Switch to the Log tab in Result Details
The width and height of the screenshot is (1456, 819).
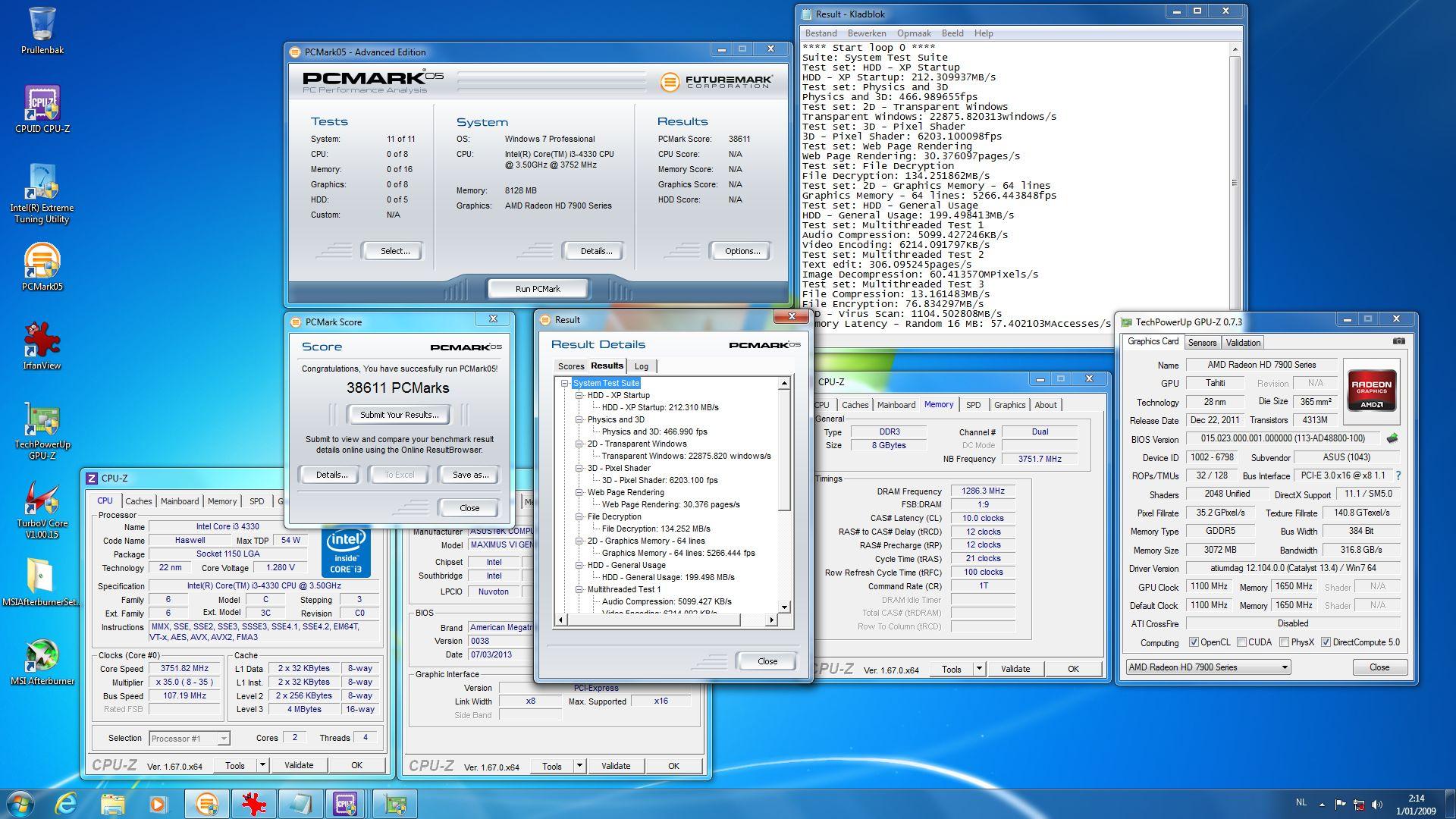642,366
